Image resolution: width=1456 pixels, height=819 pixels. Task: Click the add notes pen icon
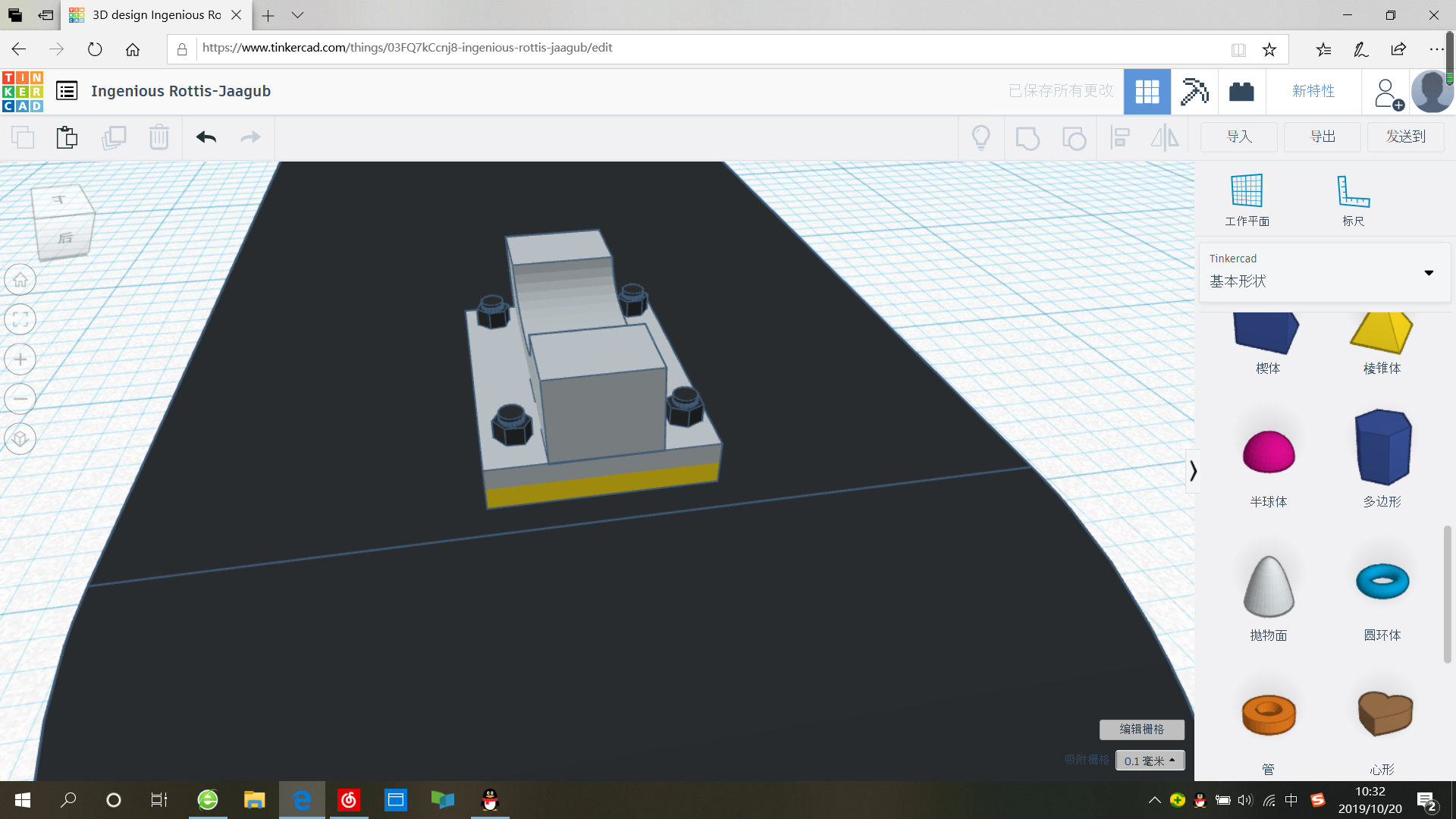tap(1361, 49)
